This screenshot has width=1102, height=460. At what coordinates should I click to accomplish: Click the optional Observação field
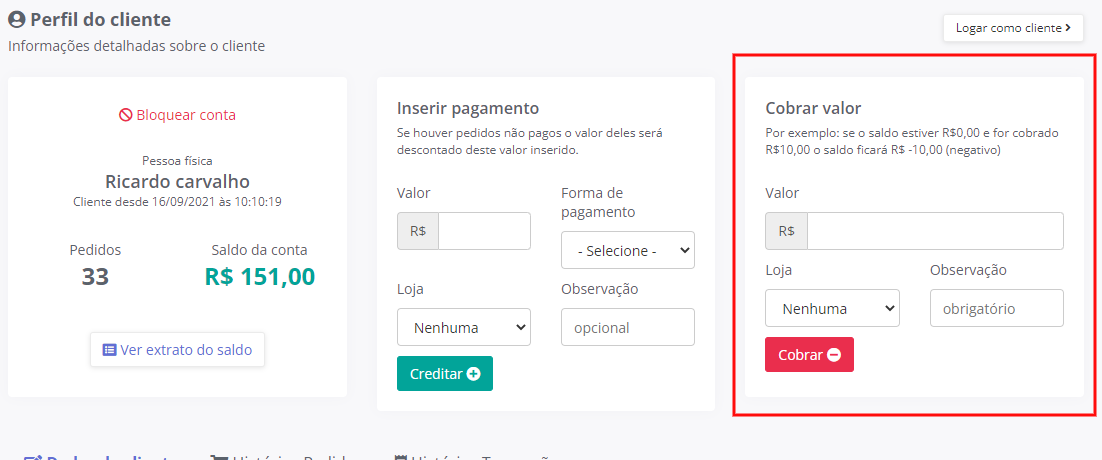point(628,327)
